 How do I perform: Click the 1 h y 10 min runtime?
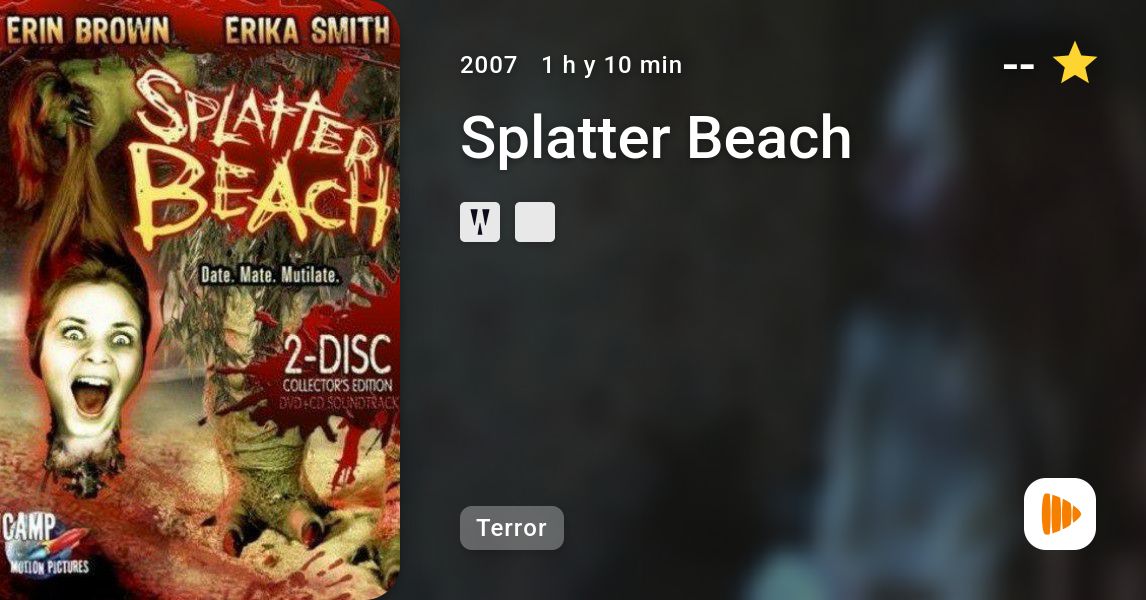tap(612, 65)
